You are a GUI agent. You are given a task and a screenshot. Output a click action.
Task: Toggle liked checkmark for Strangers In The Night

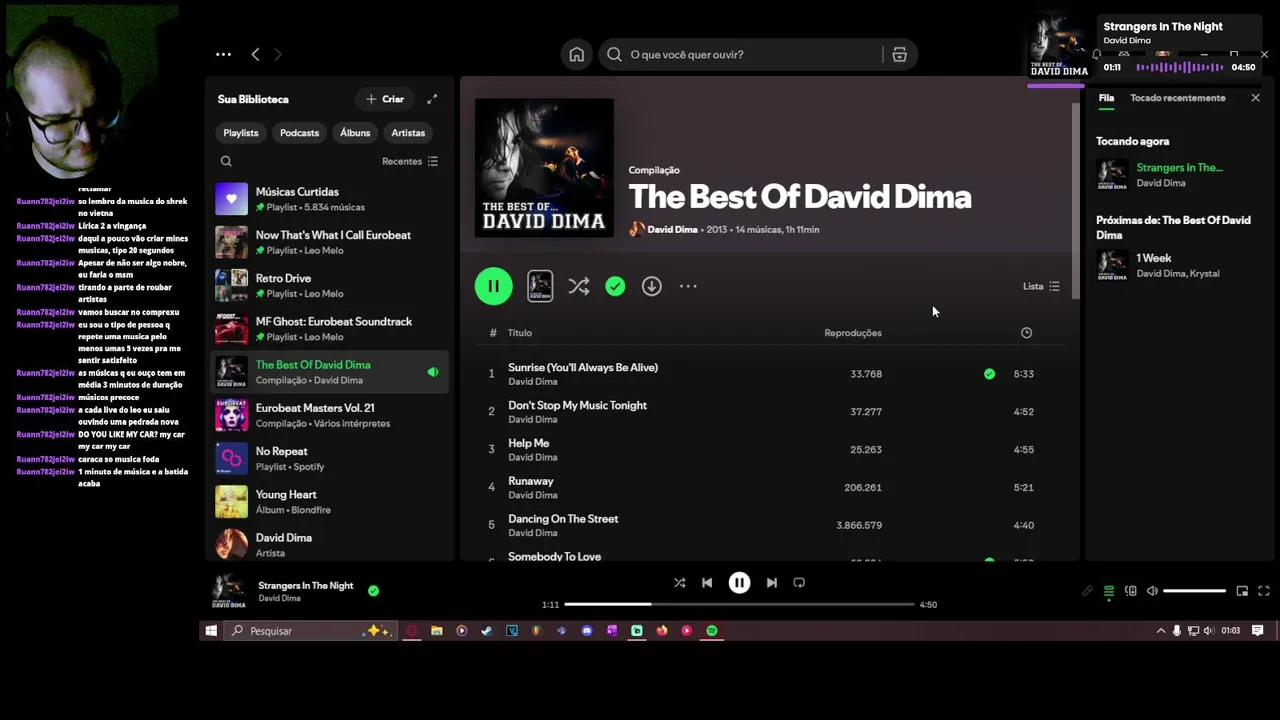tap(373, 591)
